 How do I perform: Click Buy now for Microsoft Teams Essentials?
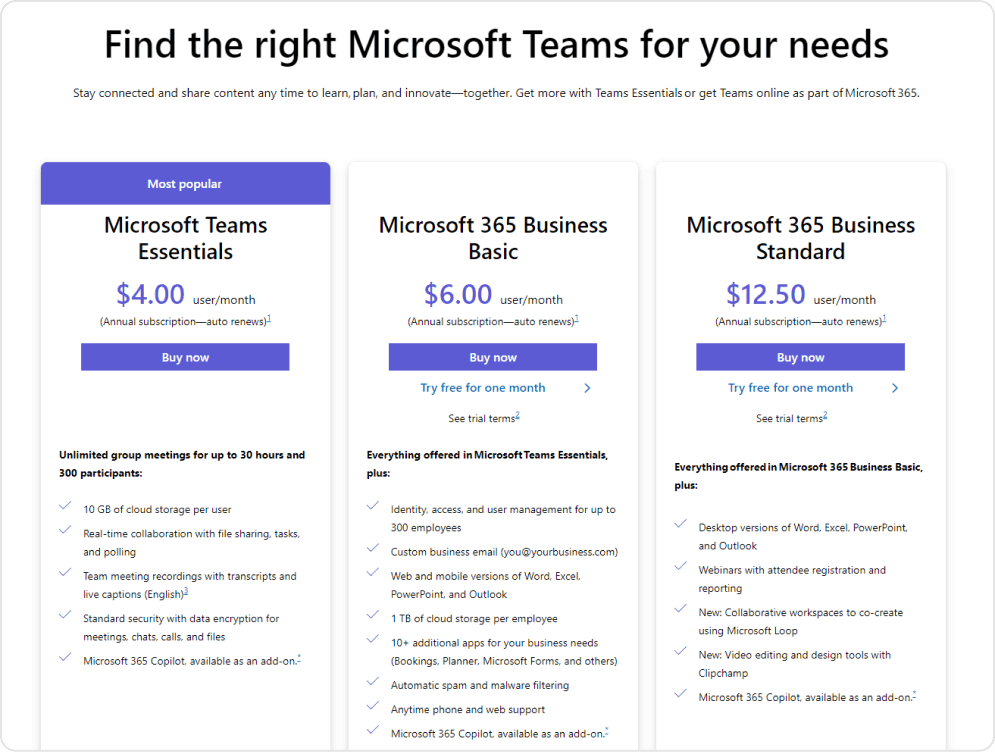tap(185, 356)
